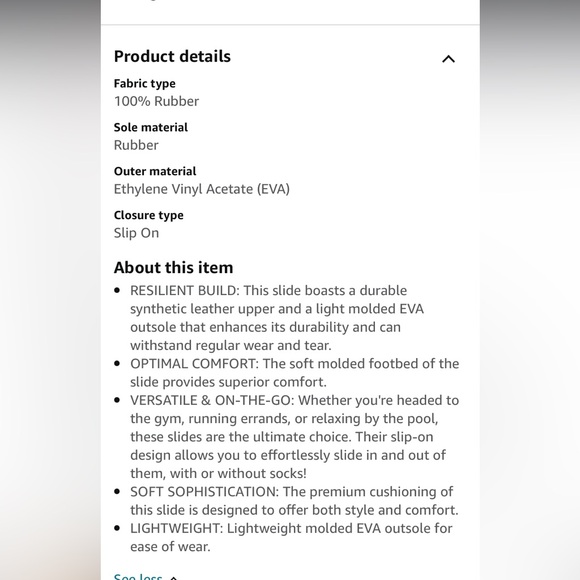580x580 pixels.
Task: Click the bullet dot before RESILIENT BUILD
Action: (117, 290)
